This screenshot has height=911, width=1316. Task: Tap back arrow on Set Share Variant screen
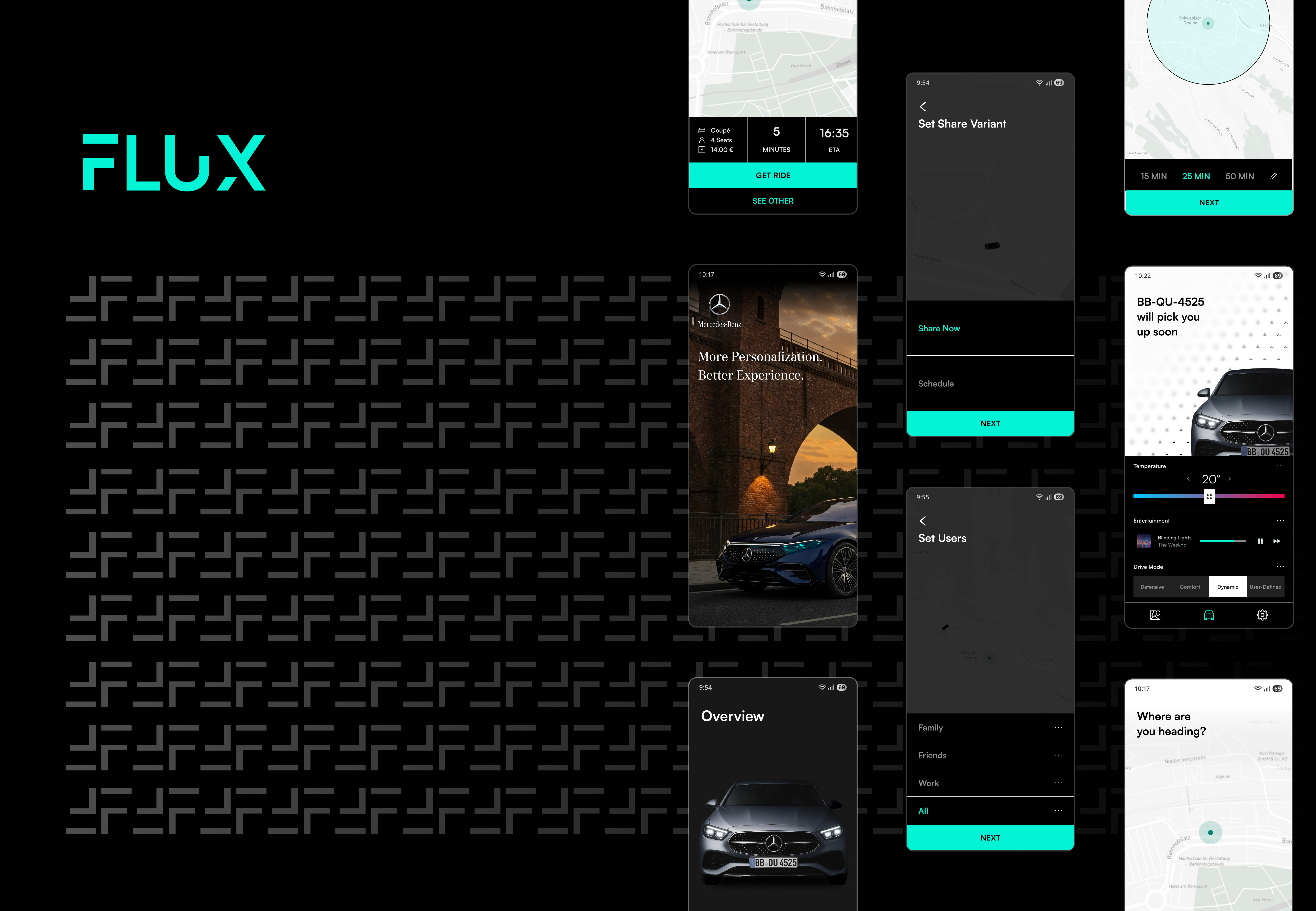click(x=923, y=107)
